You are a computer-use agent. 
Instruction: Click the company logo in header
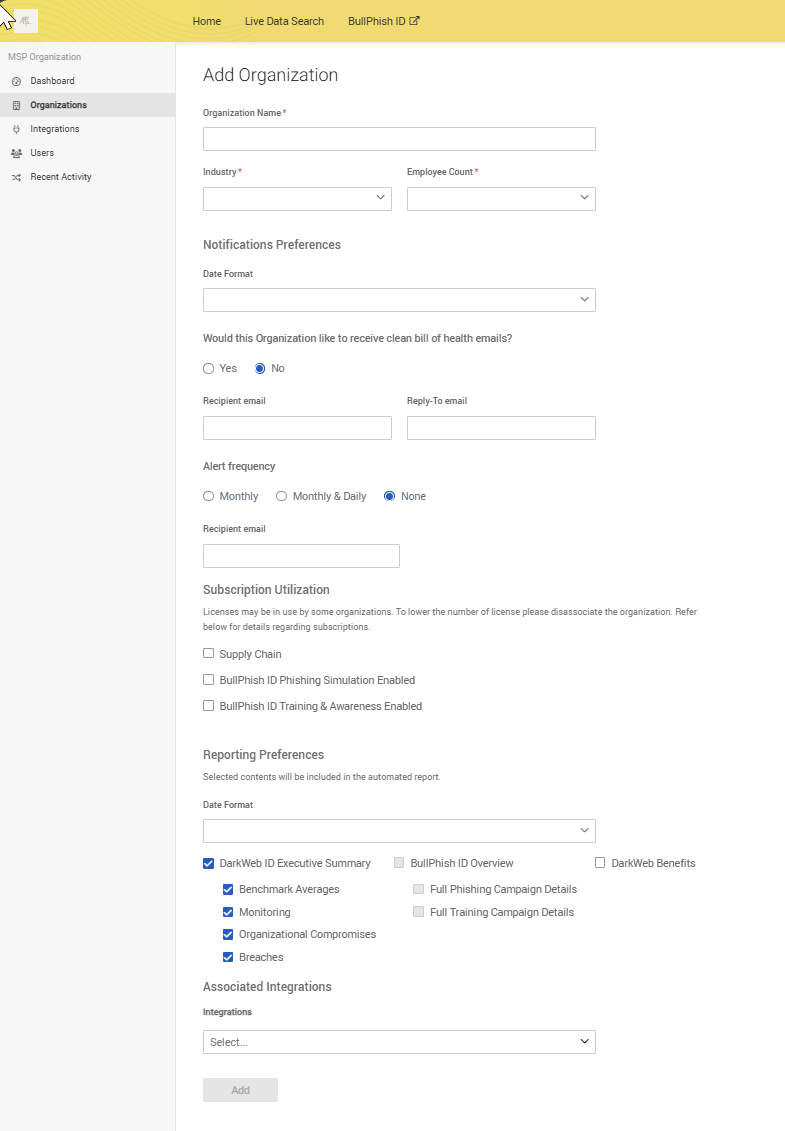[x=25, y=20]
